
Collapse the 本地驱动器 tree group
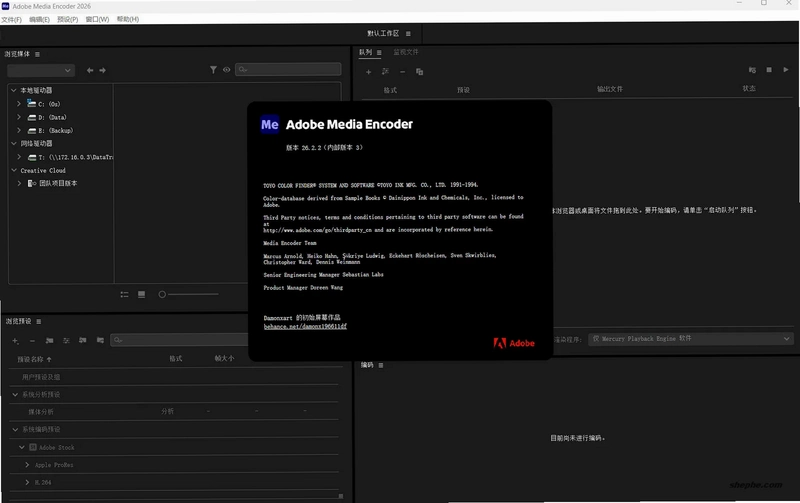[x=14, y=90]
